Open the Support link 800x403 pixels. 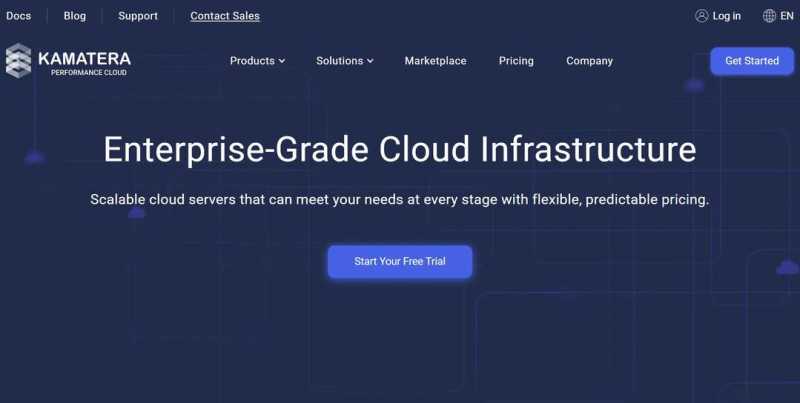point(138,16)
